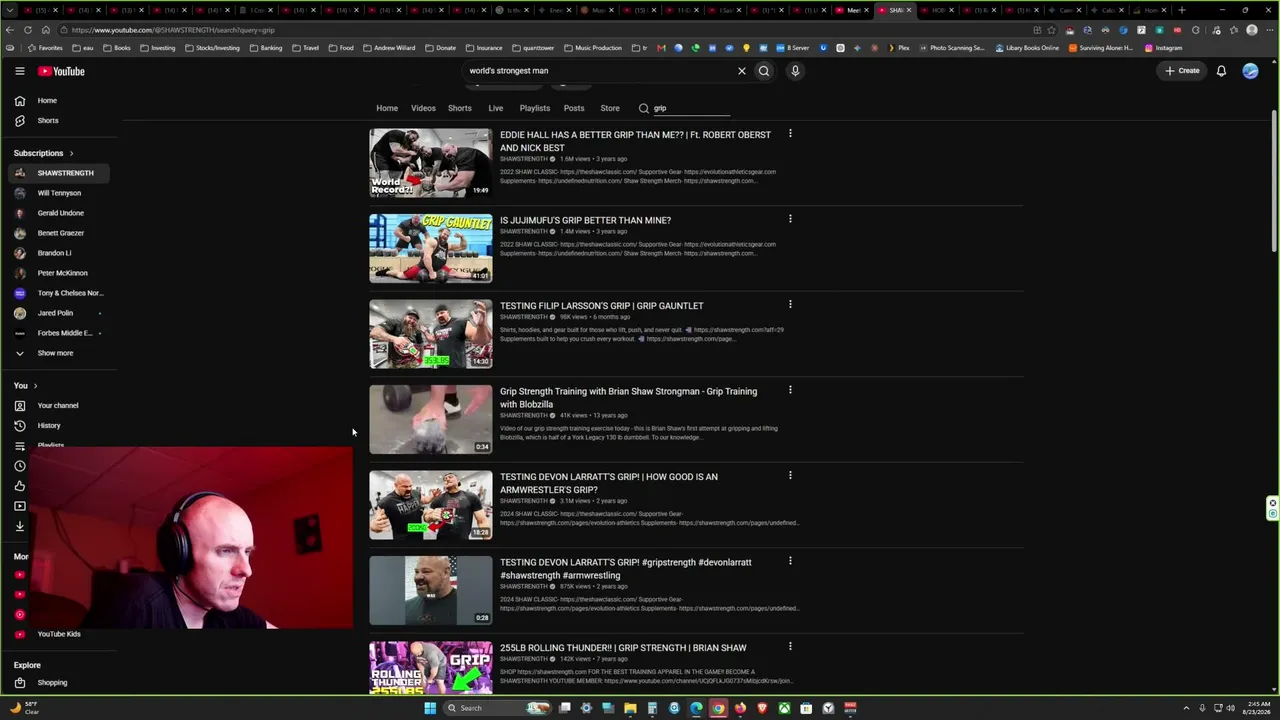This screenshot has width=1280, height=720.
Task: Open the Books bookmarks folder
Action: click(116, 48)
